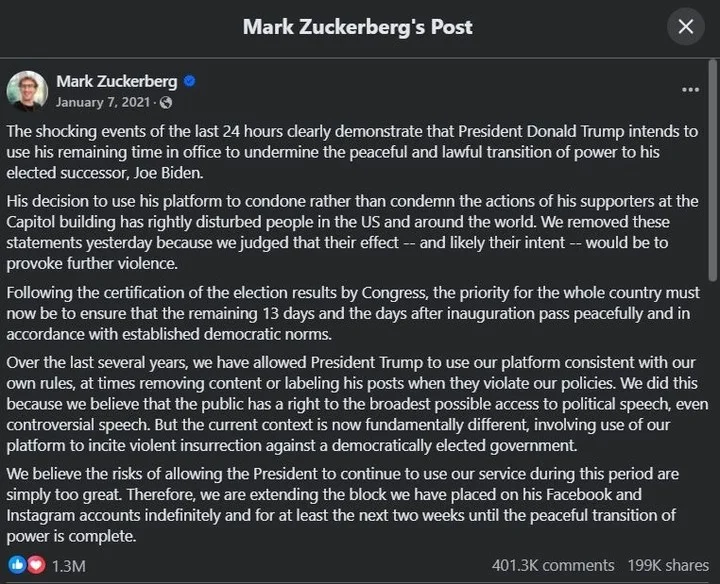Click the blue verified badge icon
720x584 pixels.
click(189, 81)
